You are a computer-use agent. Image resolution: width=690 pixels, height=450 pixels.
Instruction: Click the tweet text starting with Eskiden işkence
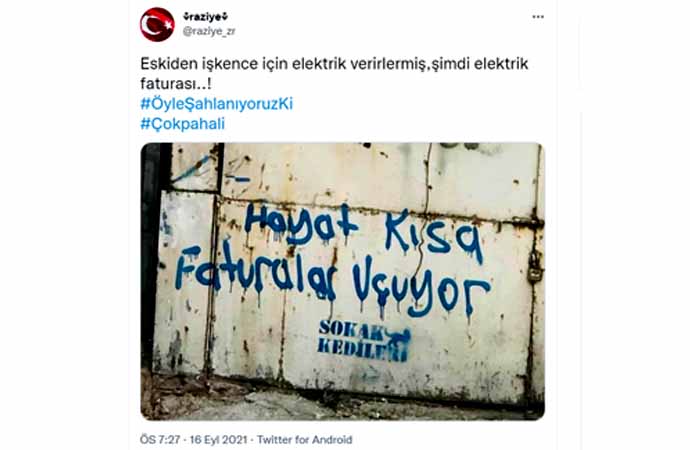coord(334,73)
